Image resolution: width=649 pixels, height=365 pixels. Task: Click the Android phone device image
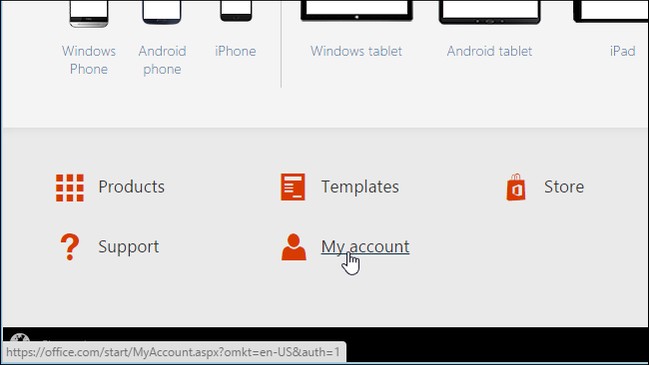pos(162,12)
